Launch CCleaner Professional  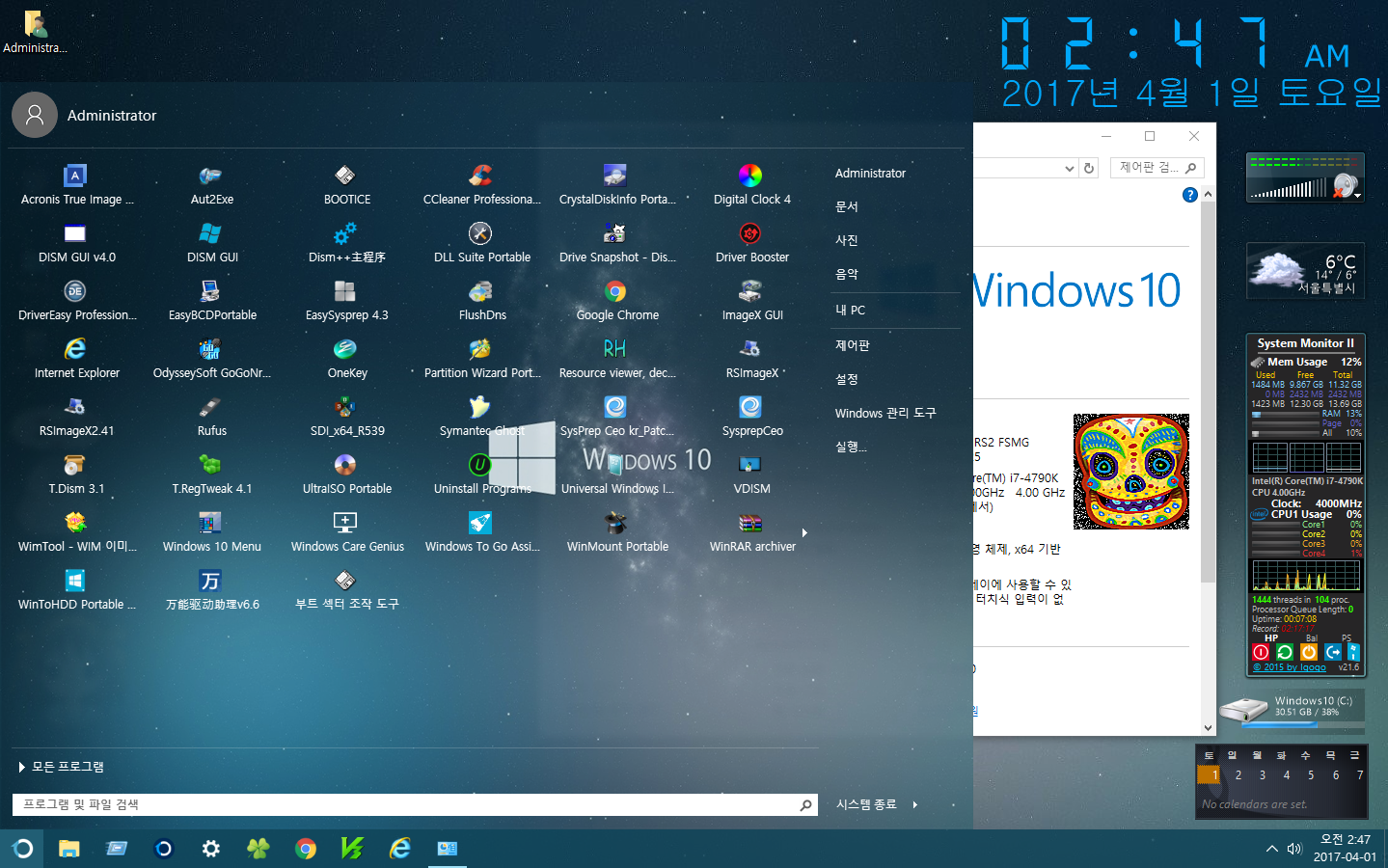[x=480, y=176]
